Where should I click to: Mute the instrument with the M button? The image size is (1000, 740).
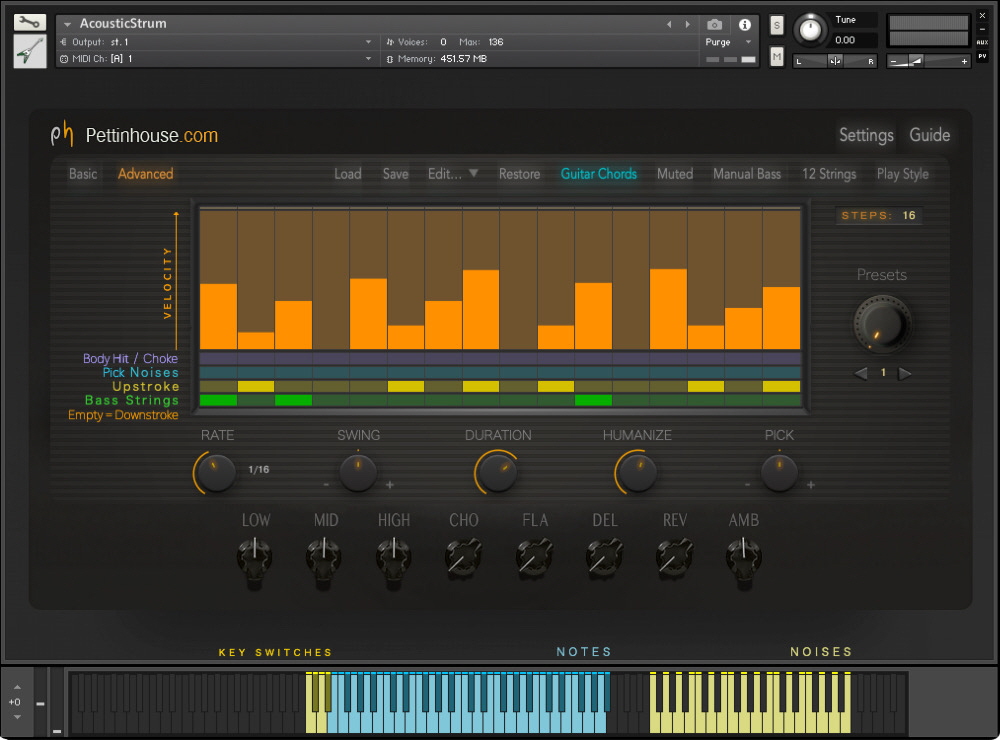click(775, 57)
